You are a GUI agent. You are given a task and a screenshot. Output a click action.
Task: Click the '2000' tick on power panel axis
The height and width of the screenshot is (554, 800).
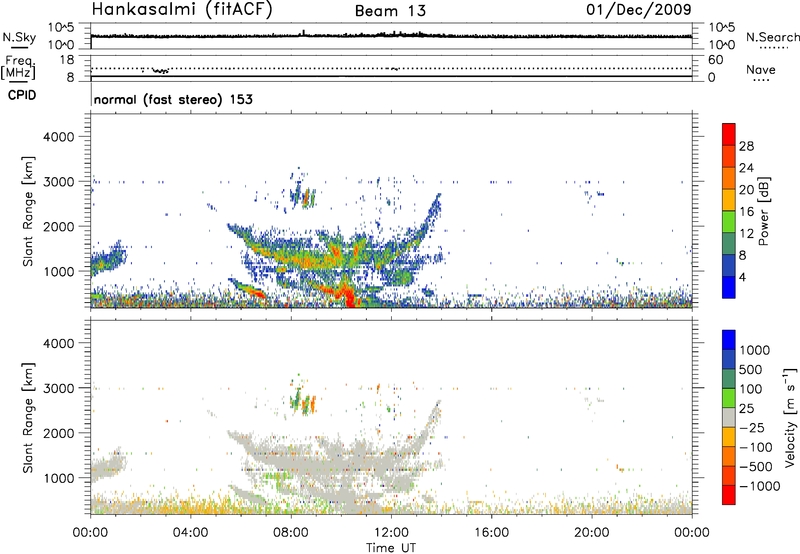click(58, 226)
